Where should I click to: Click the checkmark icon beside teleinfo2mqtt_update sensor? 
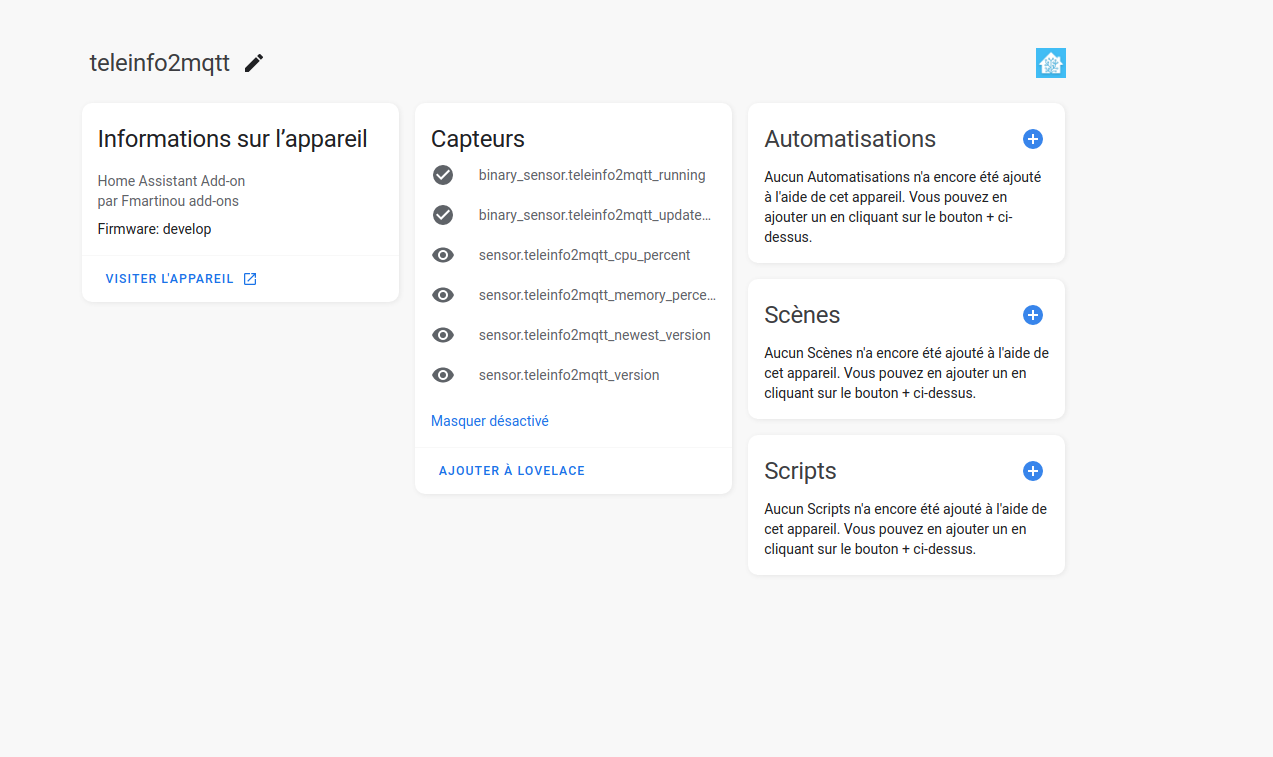tap(443, 215)
